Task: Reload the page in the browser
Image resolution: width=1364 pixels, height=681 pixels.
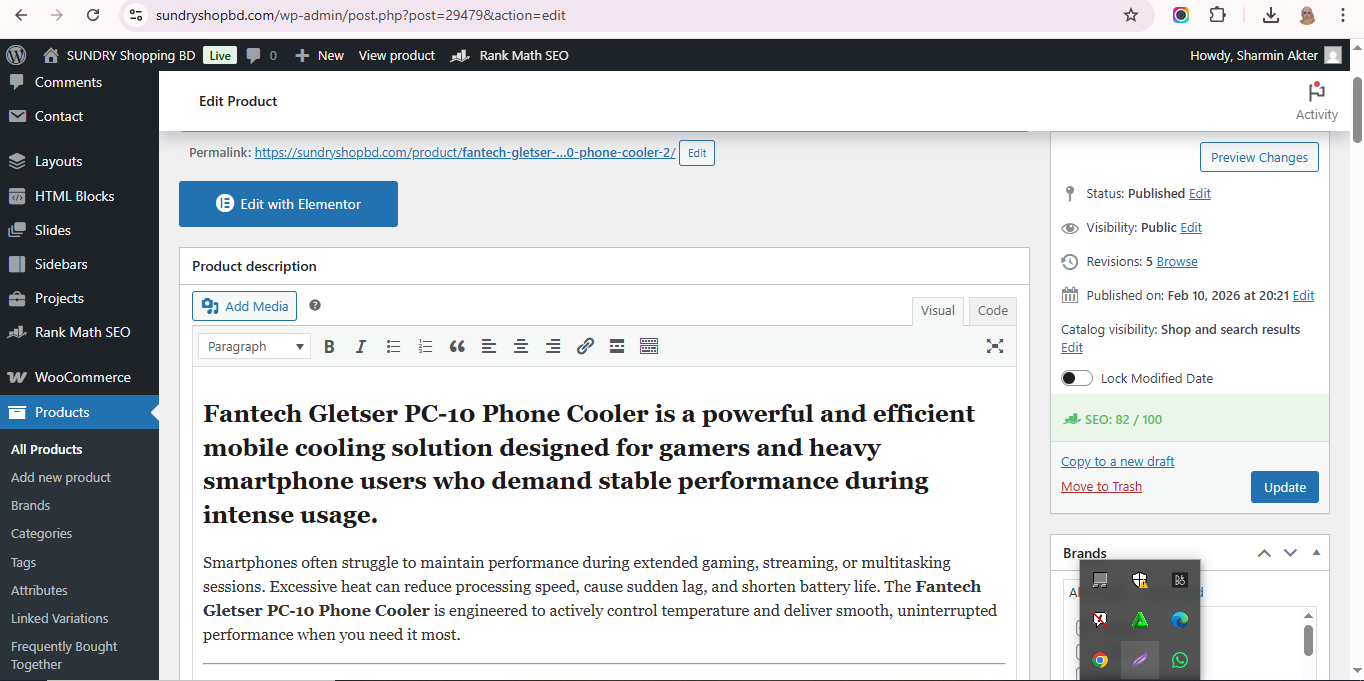Action: [93, 15]
